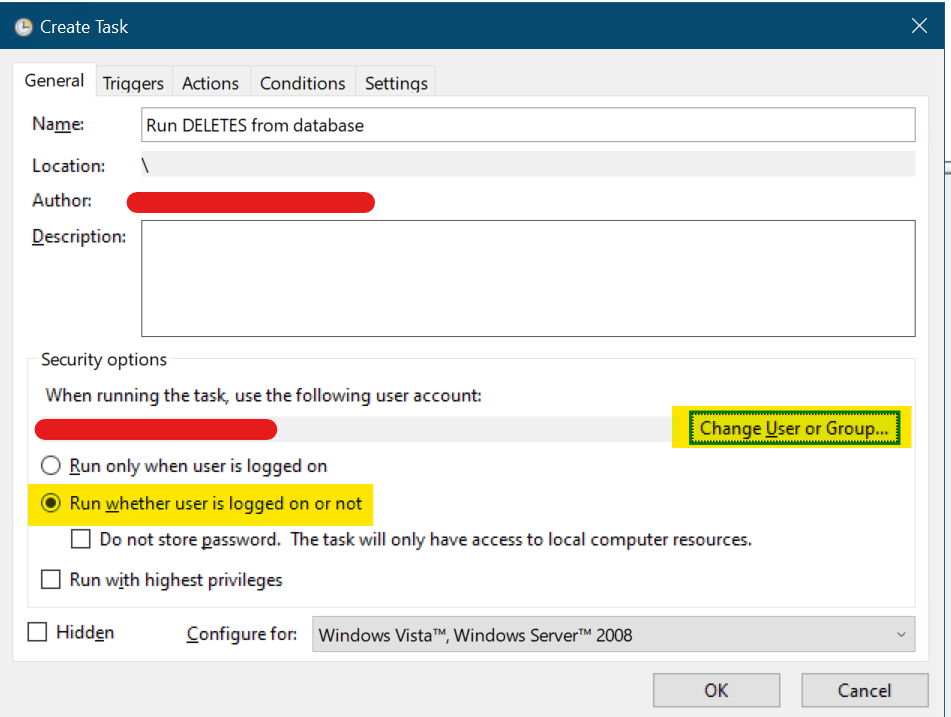Click the redacted user account field
The image size is (951, 717).
[353, 429]
